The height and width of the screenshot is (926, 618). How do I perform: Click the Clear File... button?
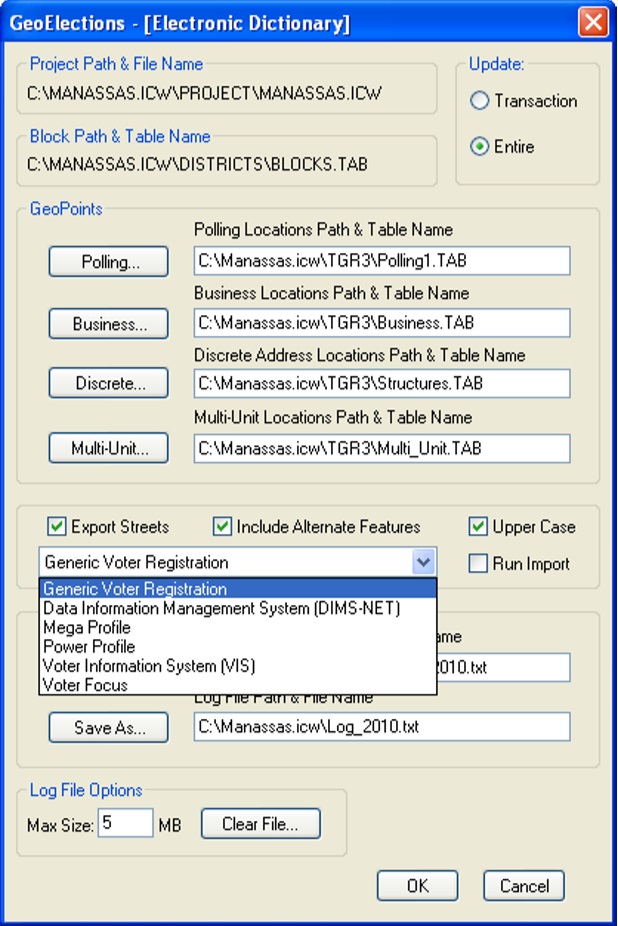[261, 825]
